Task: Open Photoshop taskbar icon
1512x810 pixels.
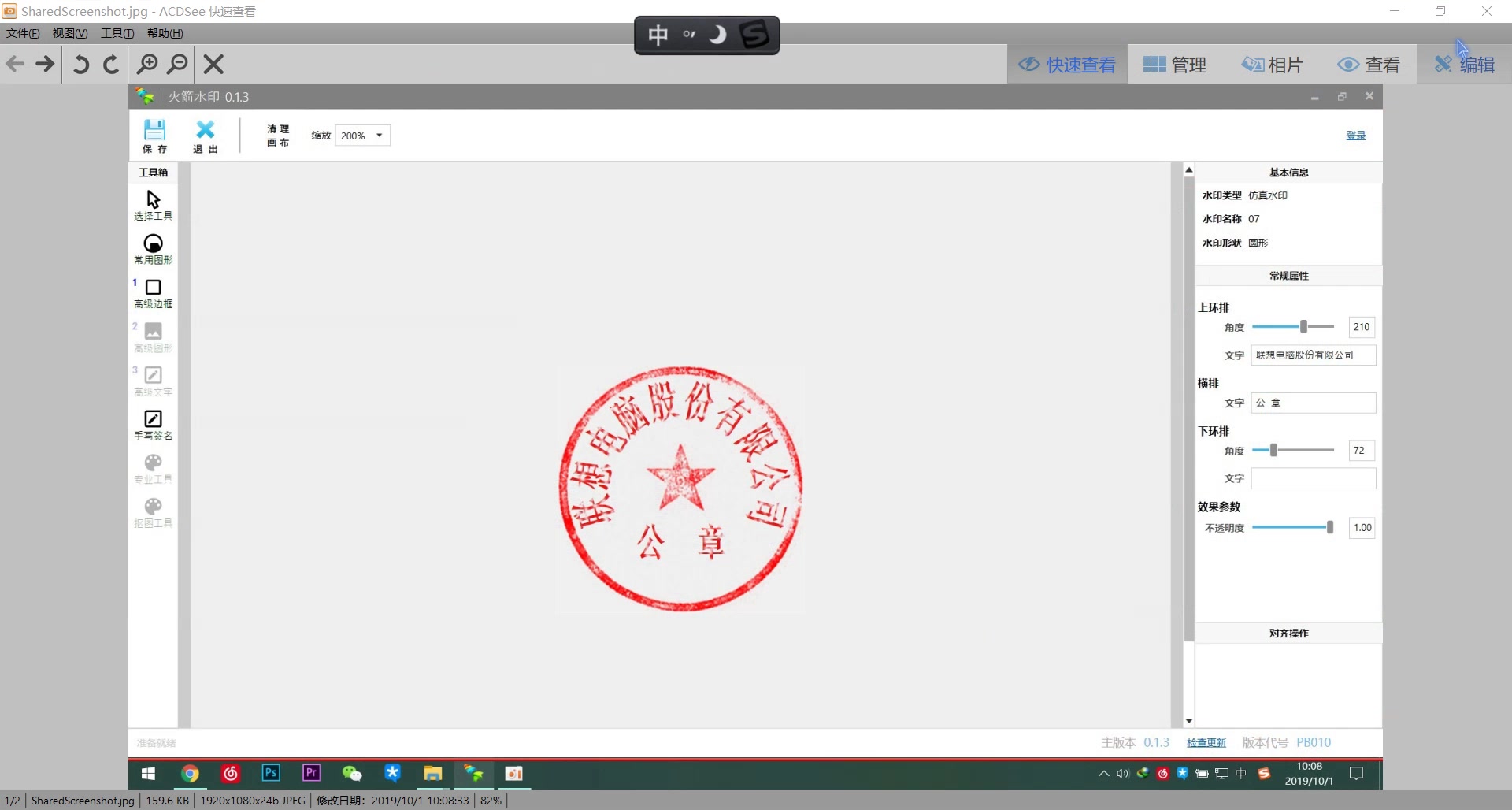Action: (x=271, y=773)
